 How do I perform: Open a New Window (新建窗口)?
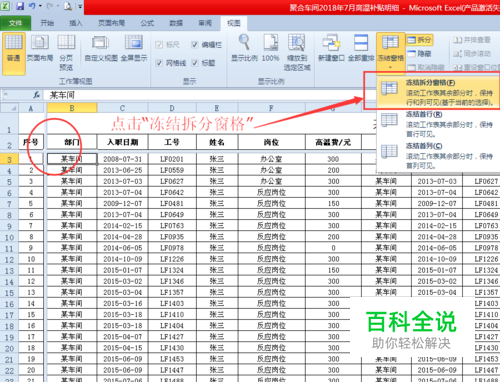click(331, 48)
